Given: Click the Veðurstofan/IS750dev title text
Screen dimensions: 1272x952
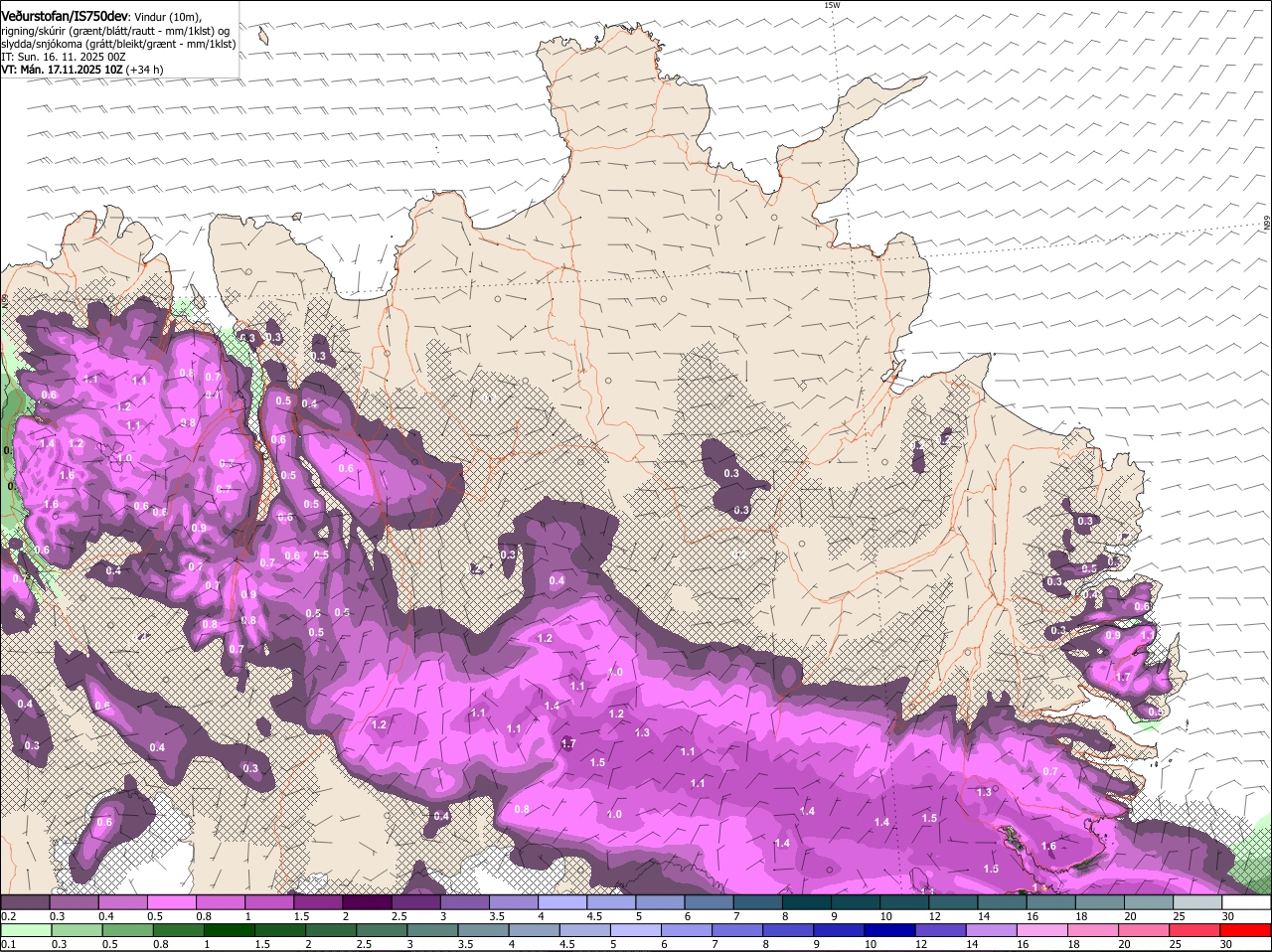Looking at the screenshot, I should tap(65, 15).
